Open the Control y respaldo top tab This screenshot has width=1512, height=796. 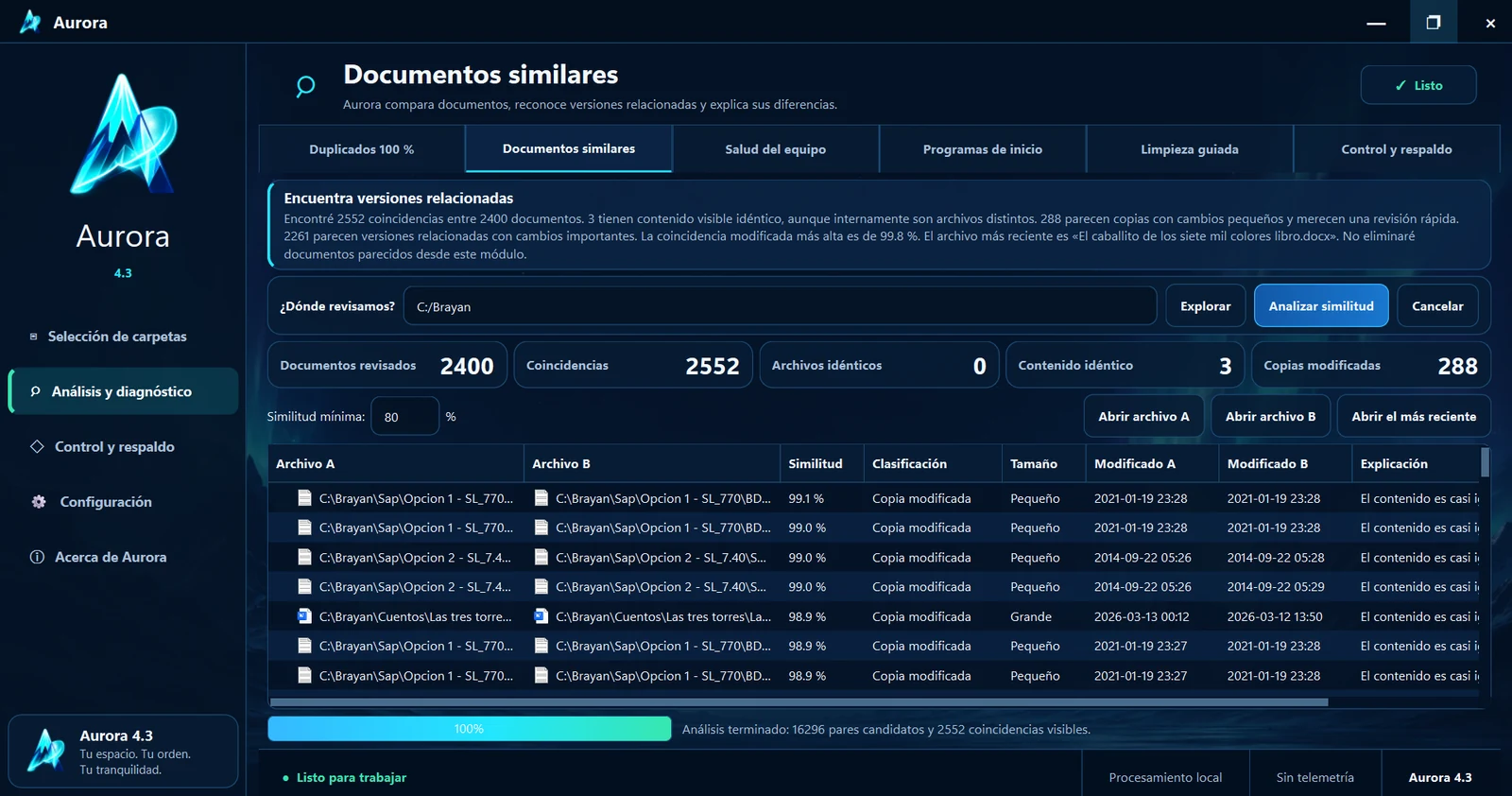pos(1397,149)
